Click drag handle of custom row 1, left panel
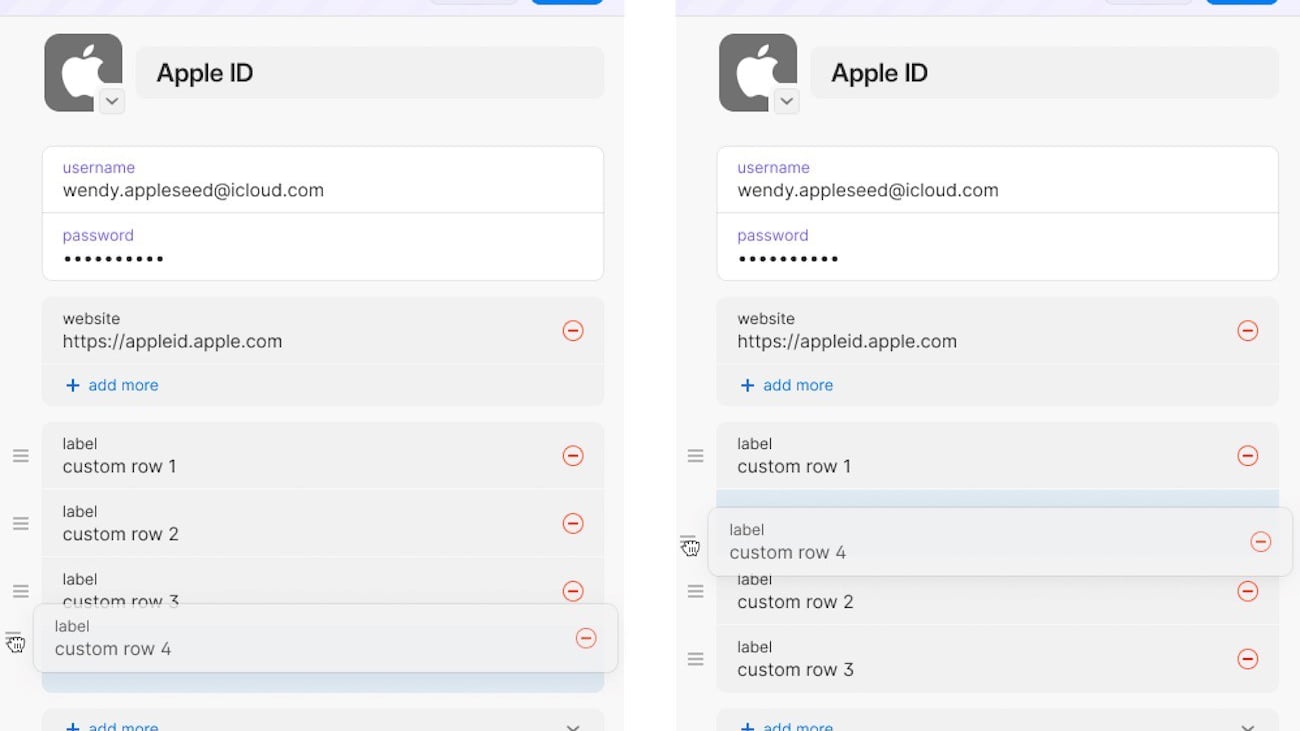This screenshot has height=731, width=1300. click(x=21, y=456)
